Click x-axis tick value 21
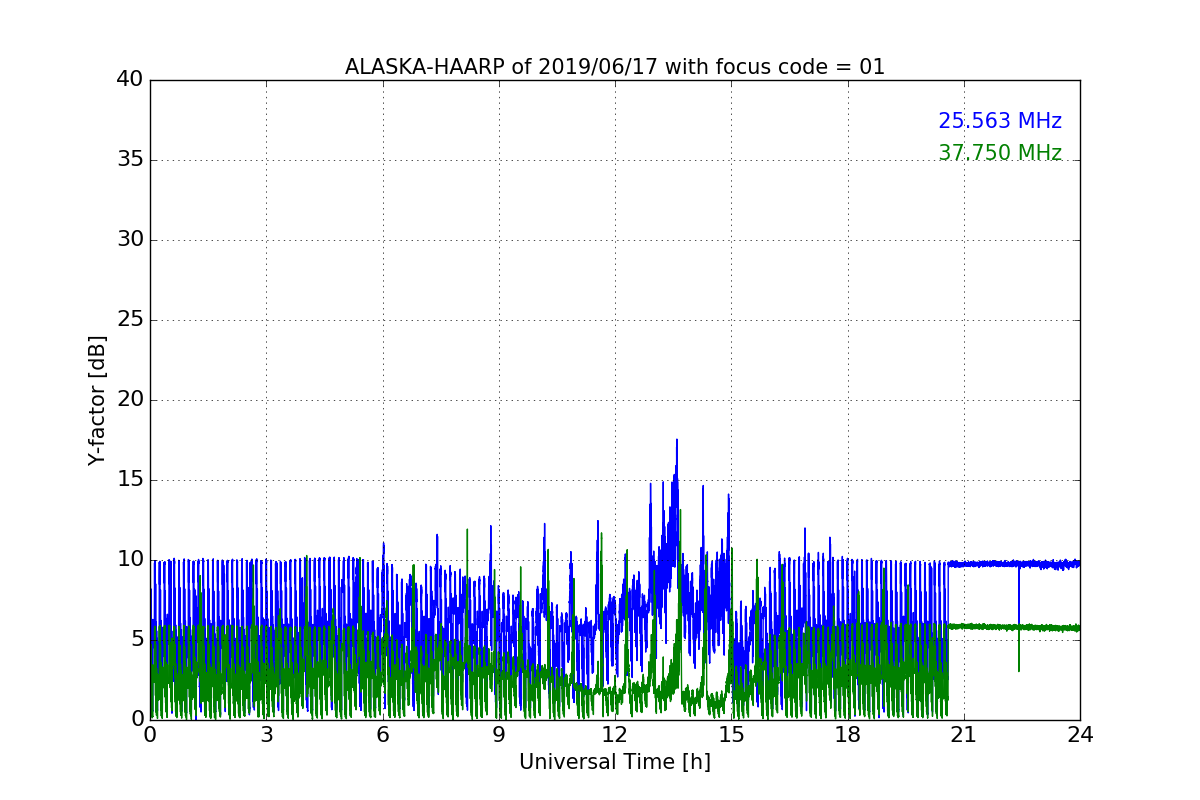The height and width of the screenshot is (800, 1200). [964, 735]
